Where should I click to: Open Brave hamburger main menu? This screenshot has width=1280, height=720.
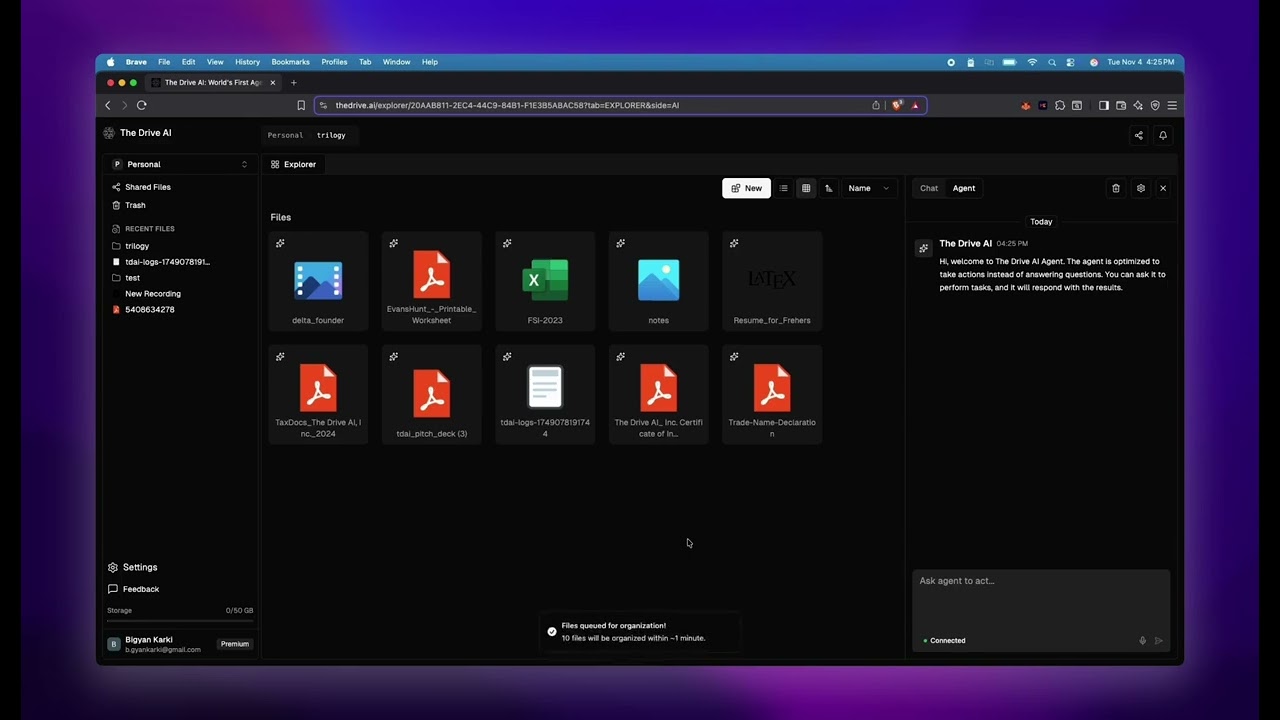tap(1172, 105)
